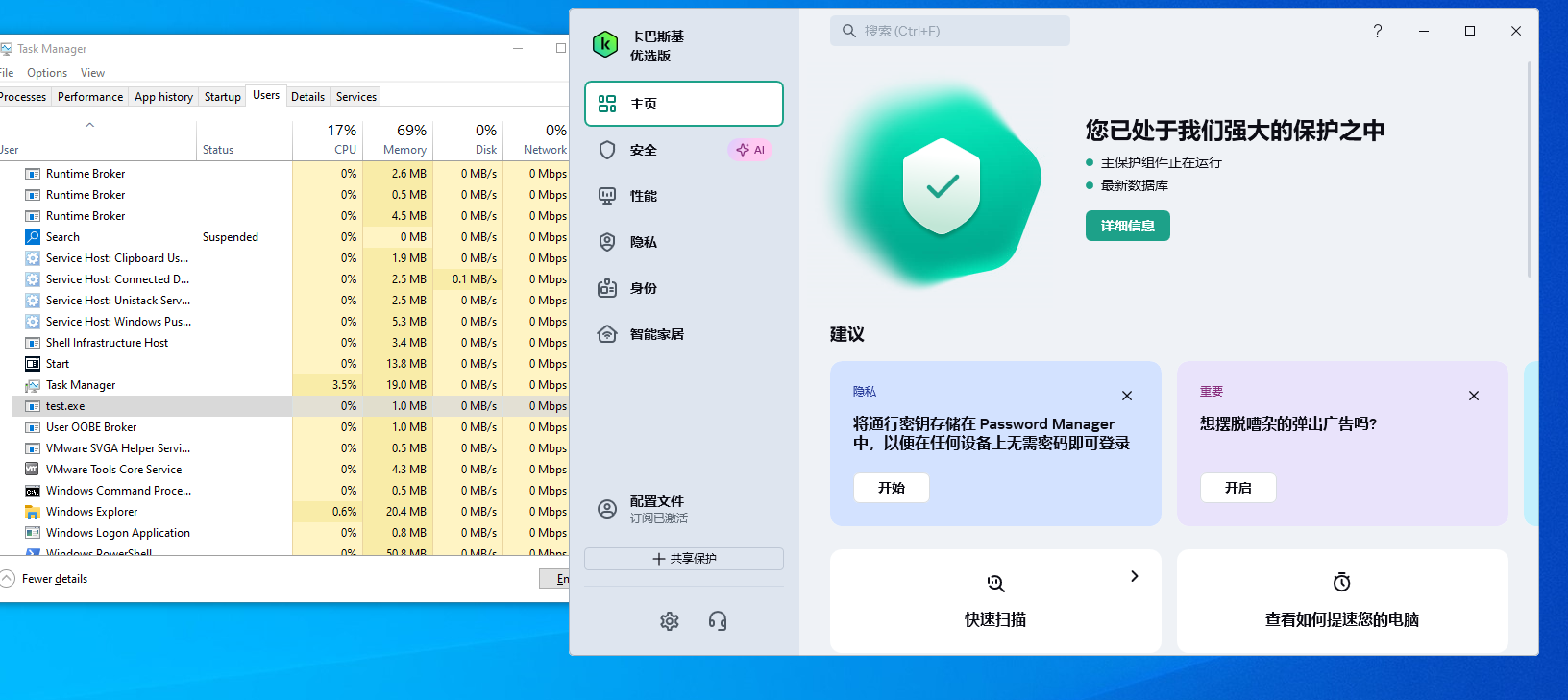
Task: Open Kaspersky settings gear
Action: pyautogui.click(x=670, y=621)
